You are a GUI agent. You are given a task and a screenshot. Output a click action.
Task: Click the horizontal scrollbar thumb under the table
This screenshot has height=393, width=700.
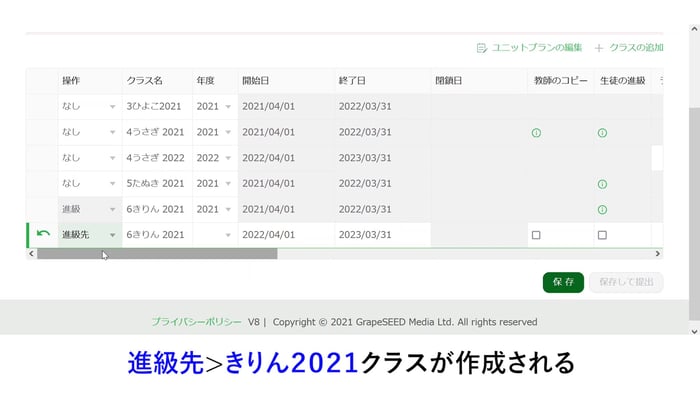(157, 254)
